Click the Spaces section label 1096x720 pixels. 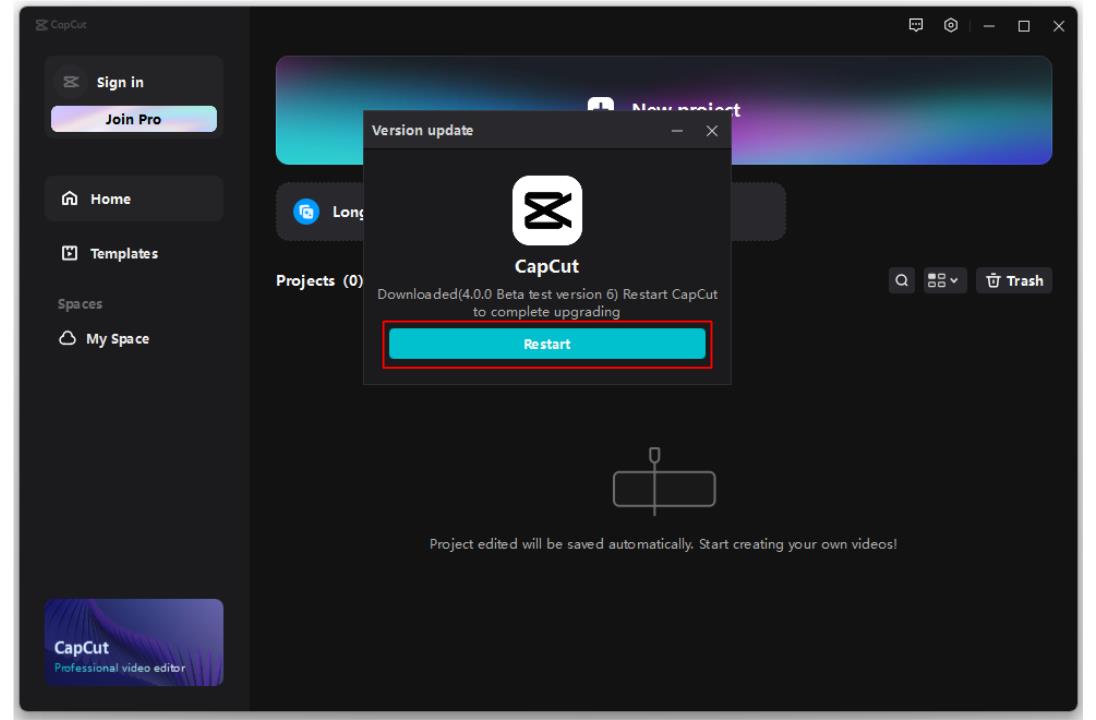80,304
